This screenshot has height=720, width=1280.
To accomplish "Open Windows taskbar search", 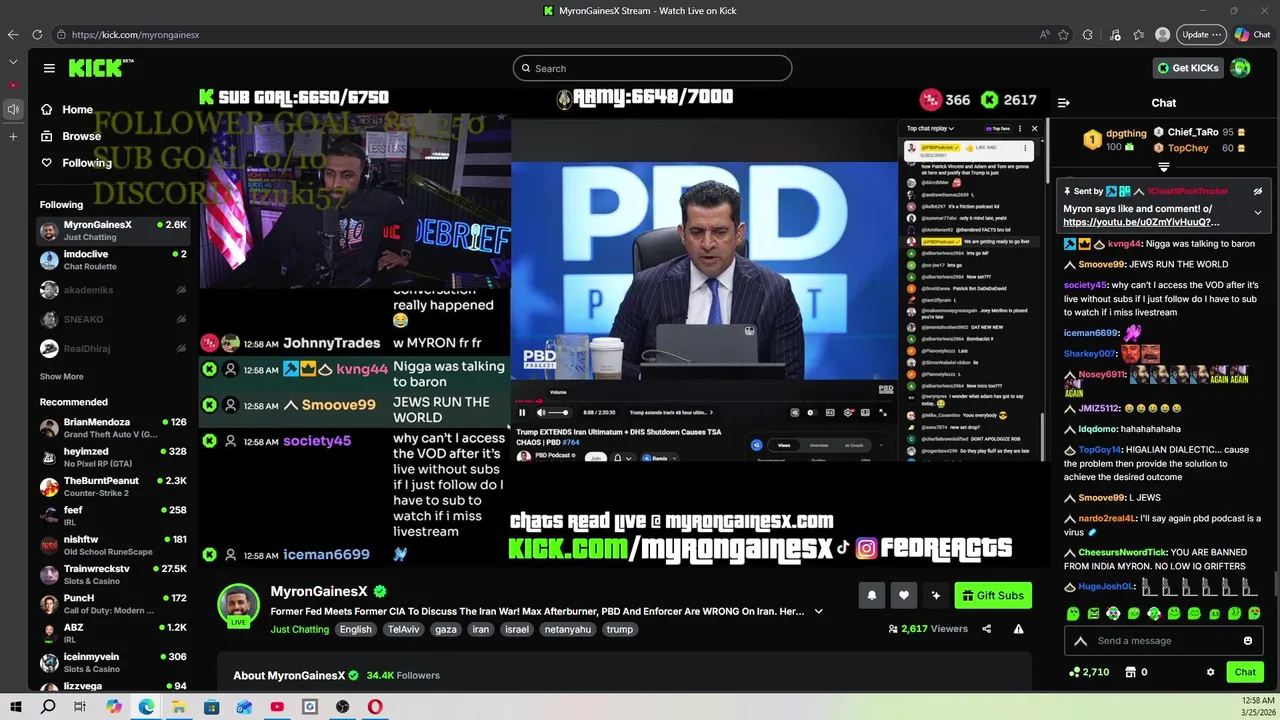I will (x=47, y=707).
